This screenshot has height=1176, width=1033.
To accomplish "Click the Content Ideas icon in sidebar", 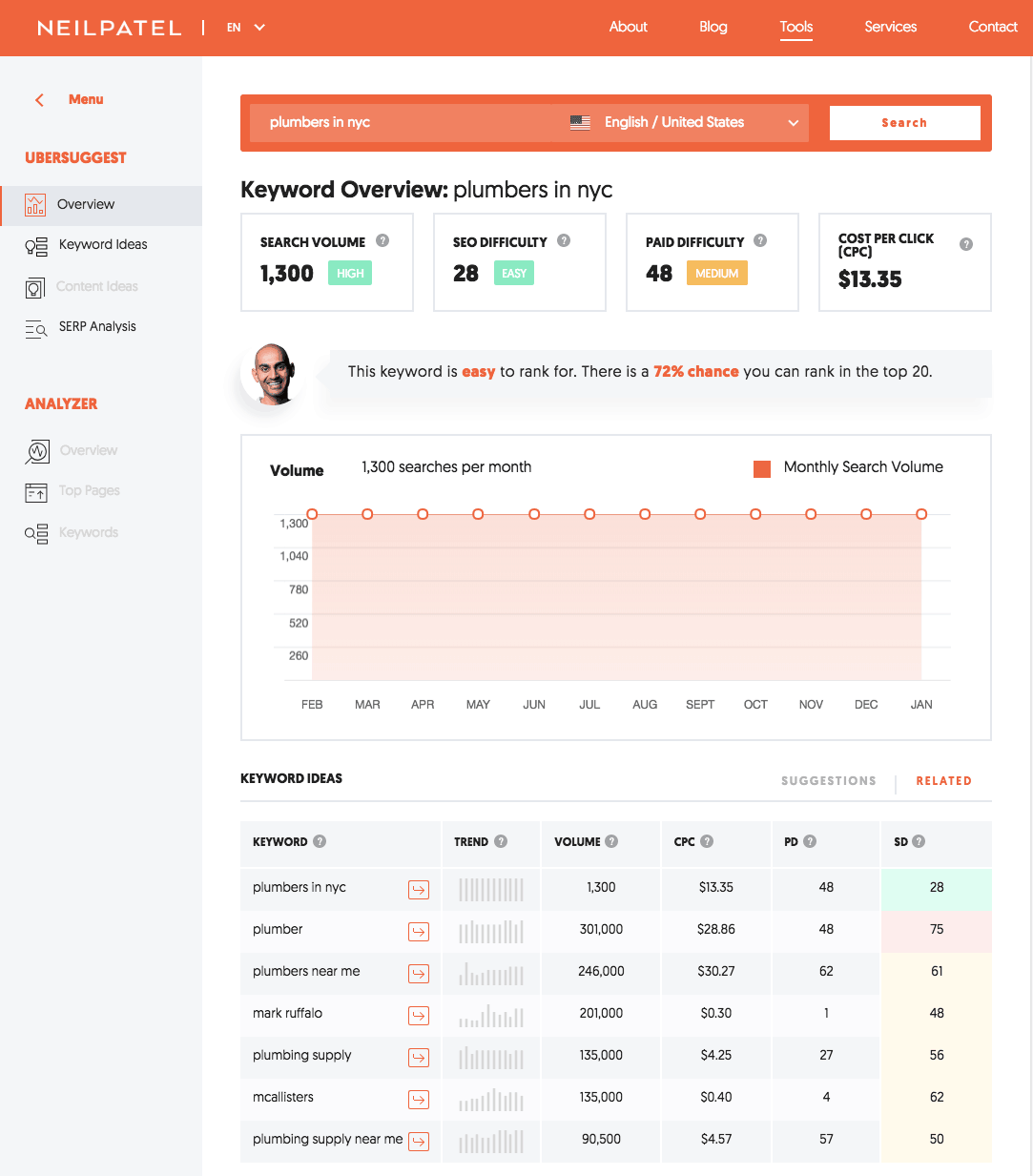I will coord(35,287).
